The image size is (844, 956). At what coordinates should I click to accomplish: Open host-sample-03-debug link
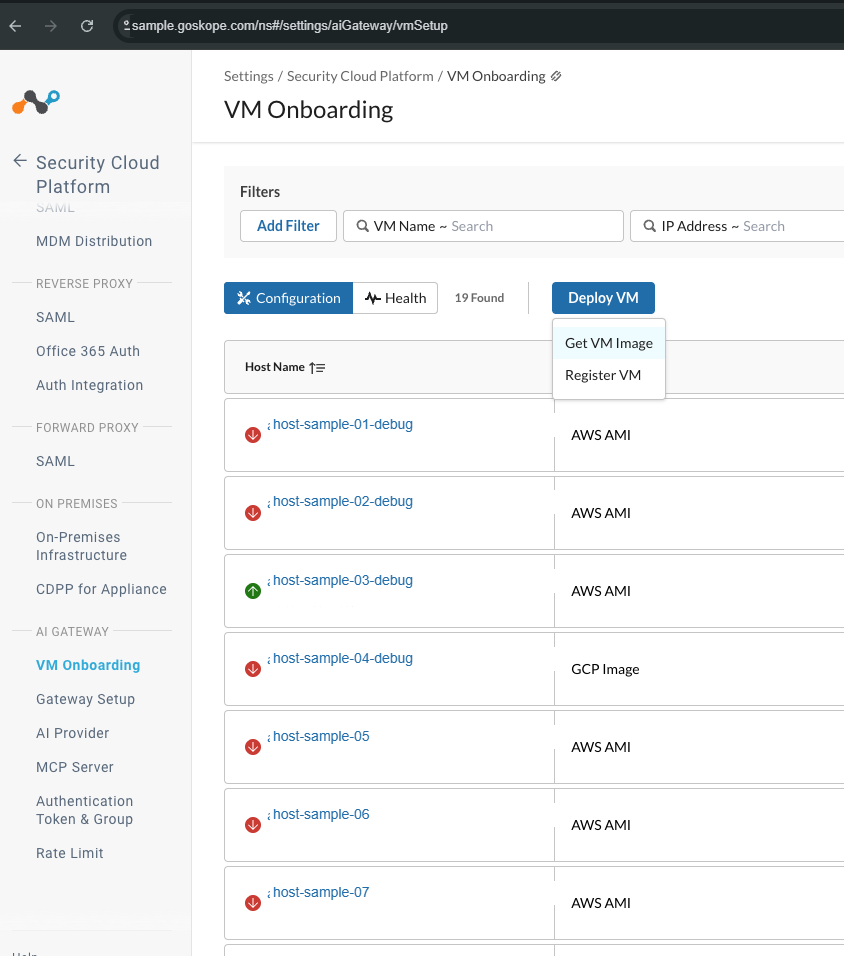tap(343, 580)
